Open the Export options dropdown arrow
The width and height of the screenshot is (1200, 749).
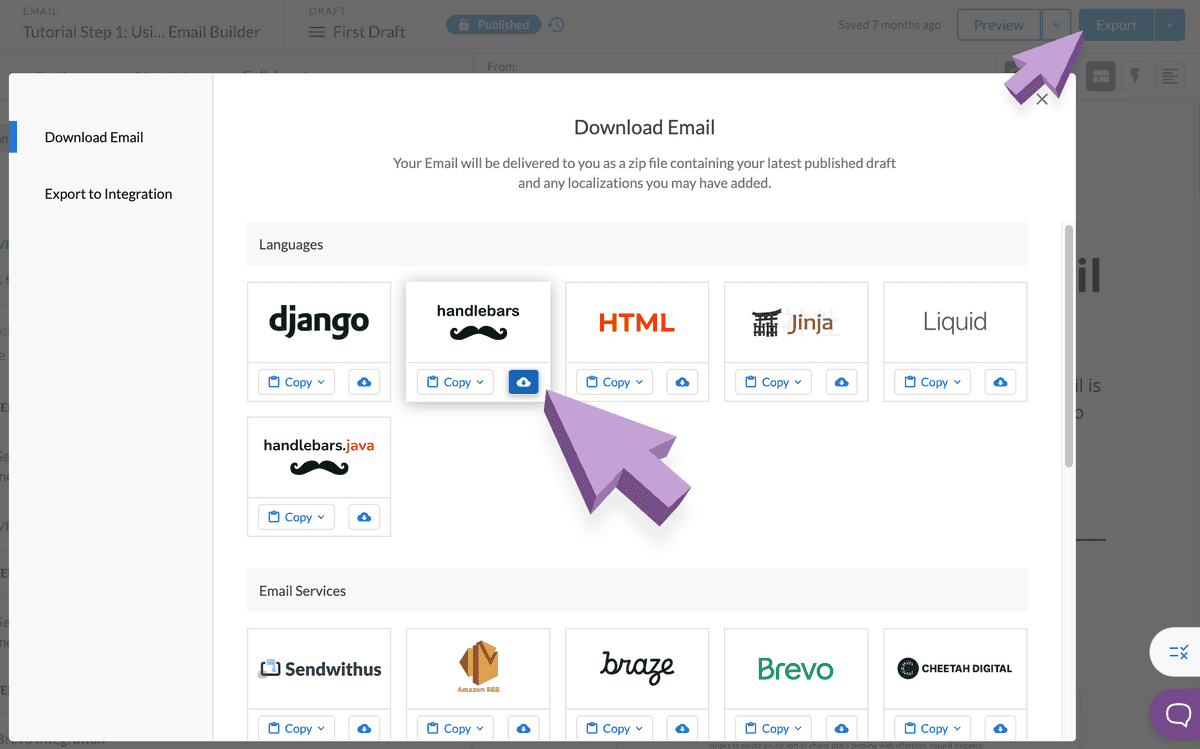click(x=1170, y=25)
